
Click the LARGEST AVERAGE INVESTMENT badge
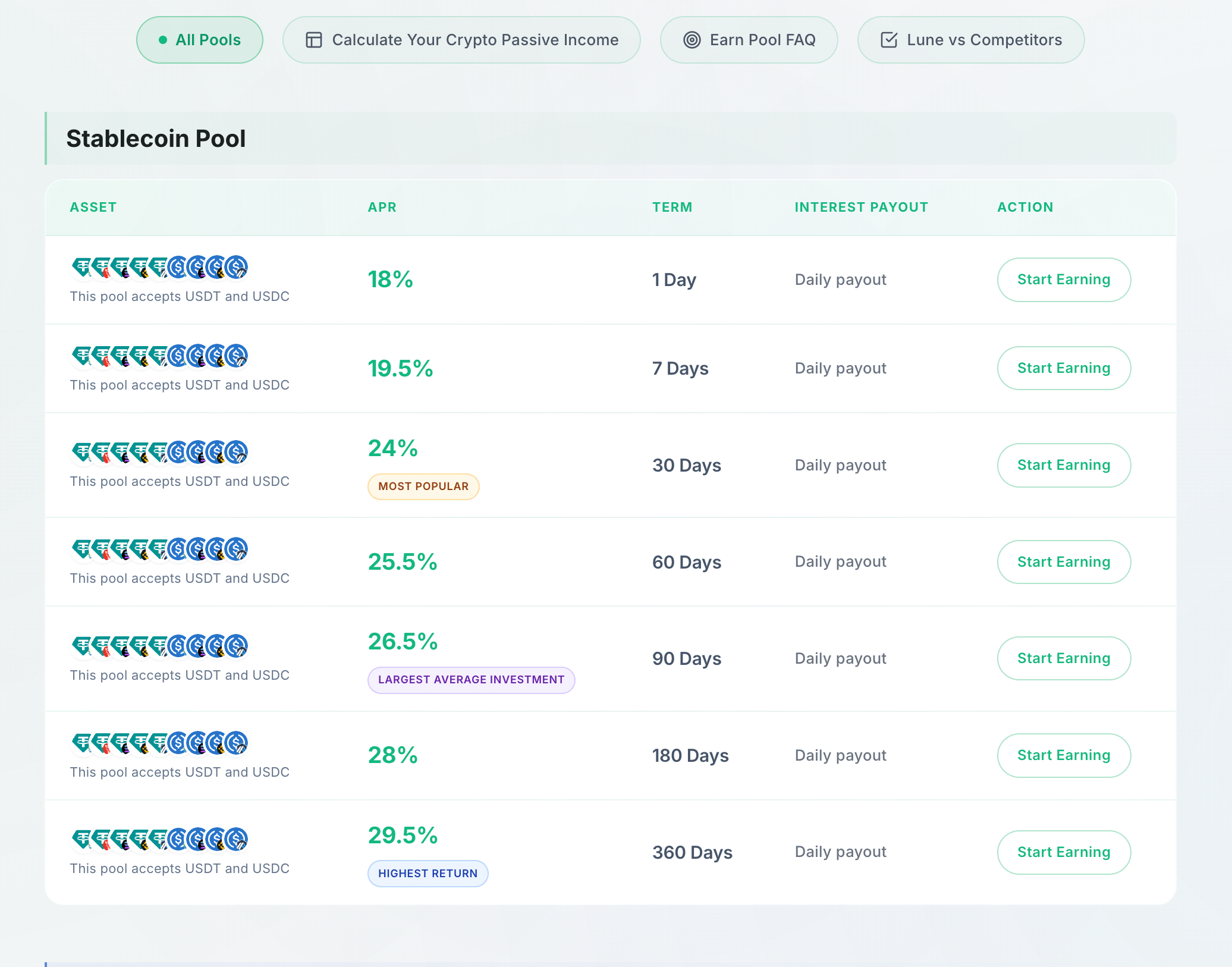pos(471,680)
